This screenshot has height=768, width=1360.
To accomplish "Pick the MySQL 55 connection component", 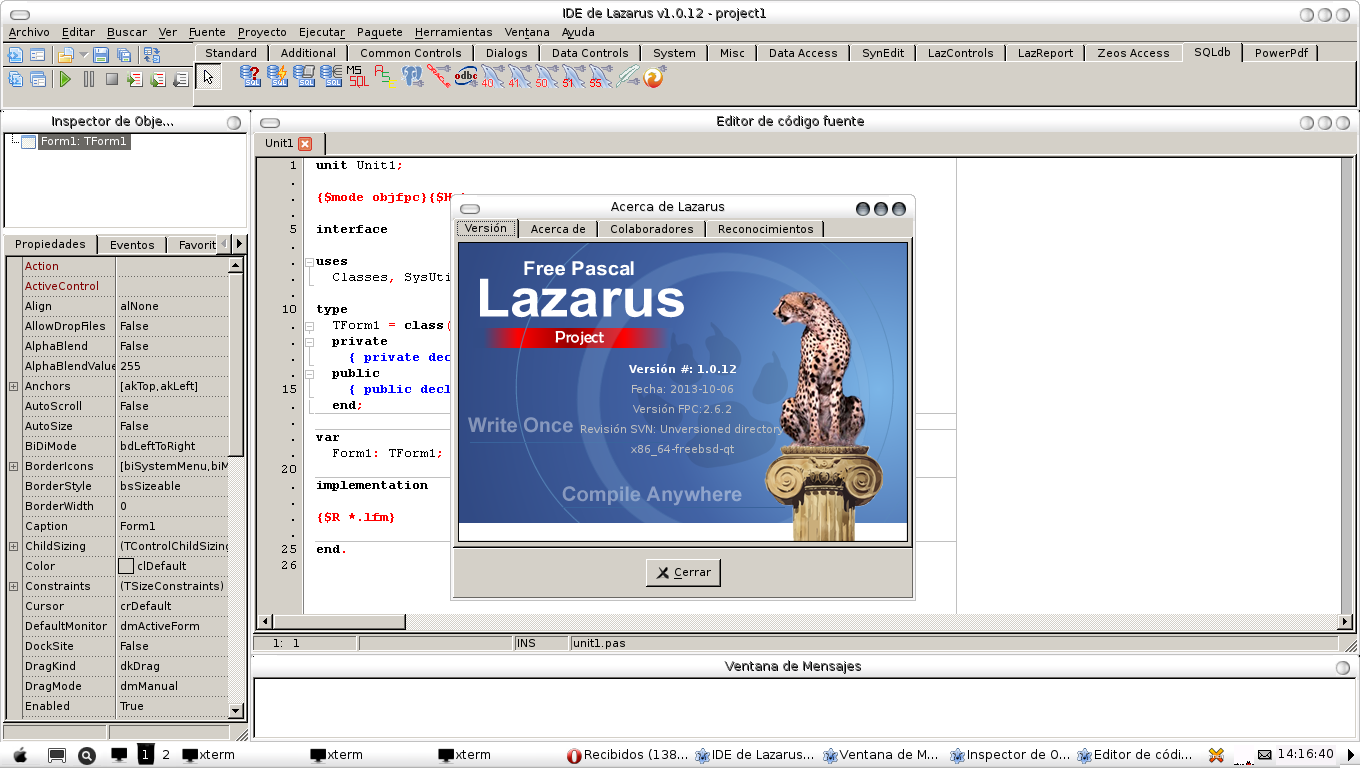I will coord(600,76).
